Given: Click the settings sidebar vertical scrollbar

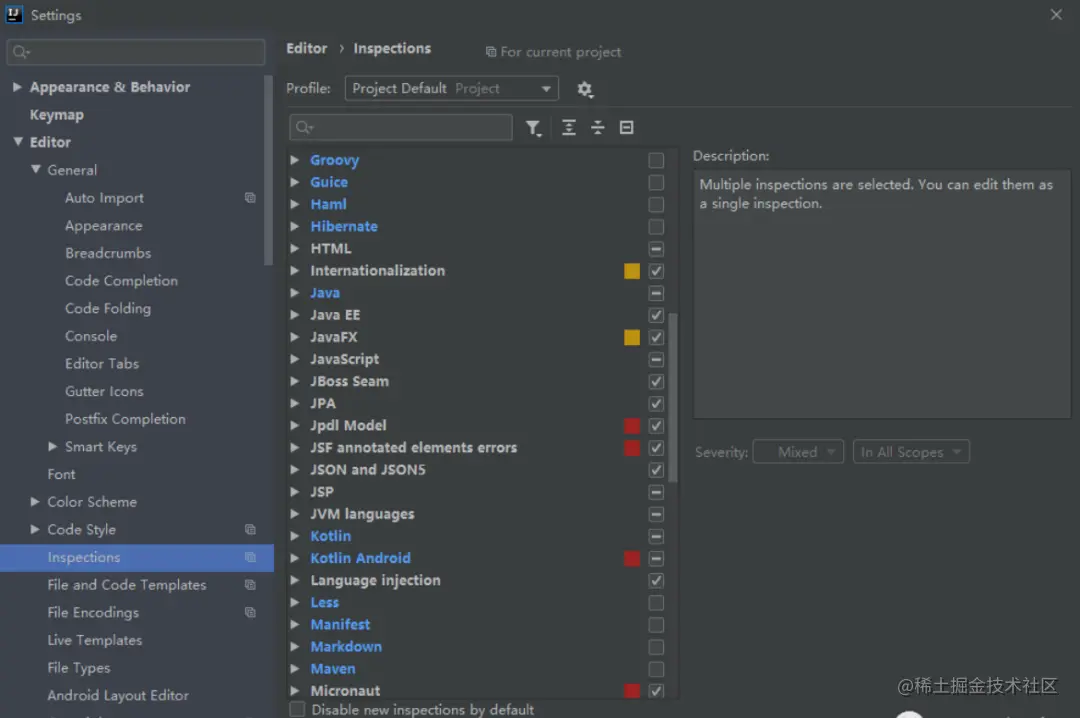Looking at the screenshot, I should click(x=269, y=170).
